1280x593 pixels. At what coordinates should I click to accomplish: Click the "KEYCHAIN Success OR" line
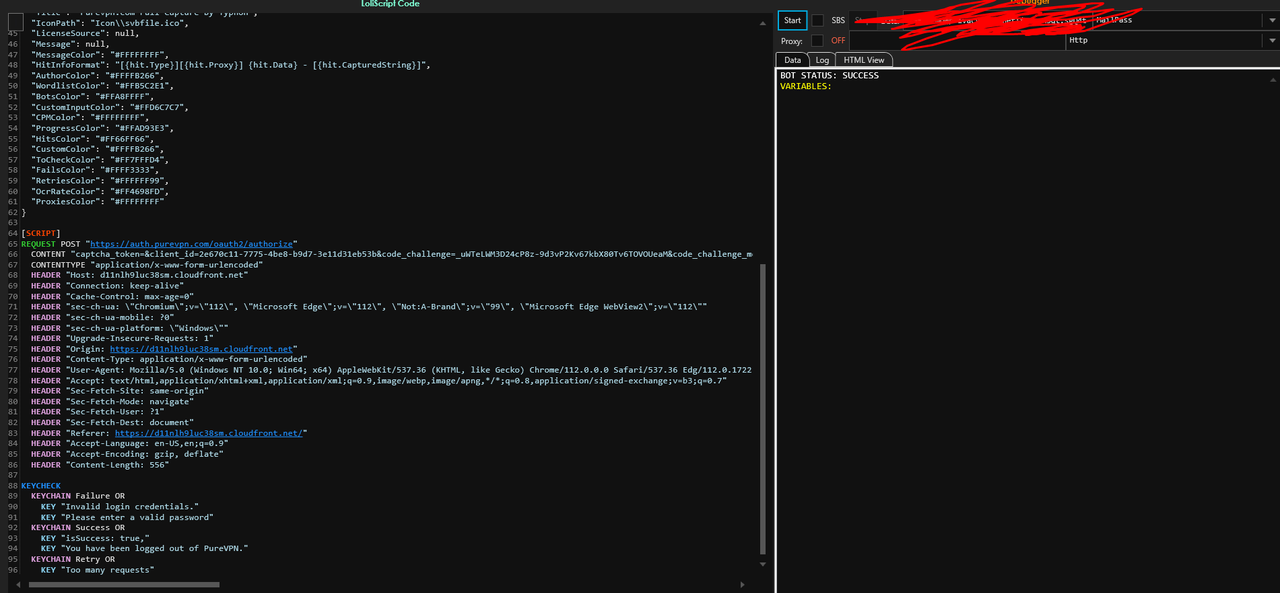click(78, 527)
